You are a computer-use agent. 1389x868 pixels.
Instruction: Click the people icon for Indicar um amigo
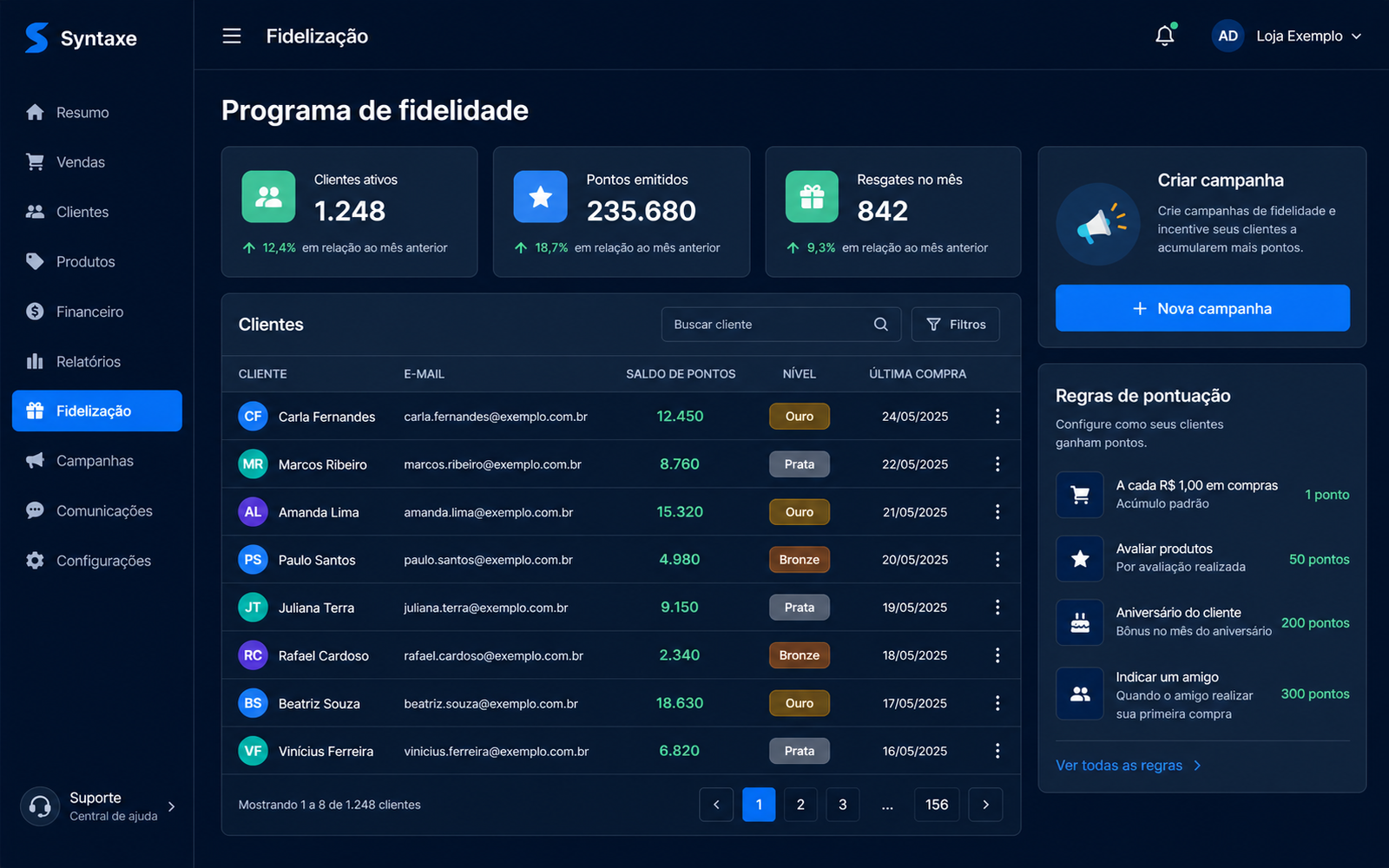click(1080, 694)
